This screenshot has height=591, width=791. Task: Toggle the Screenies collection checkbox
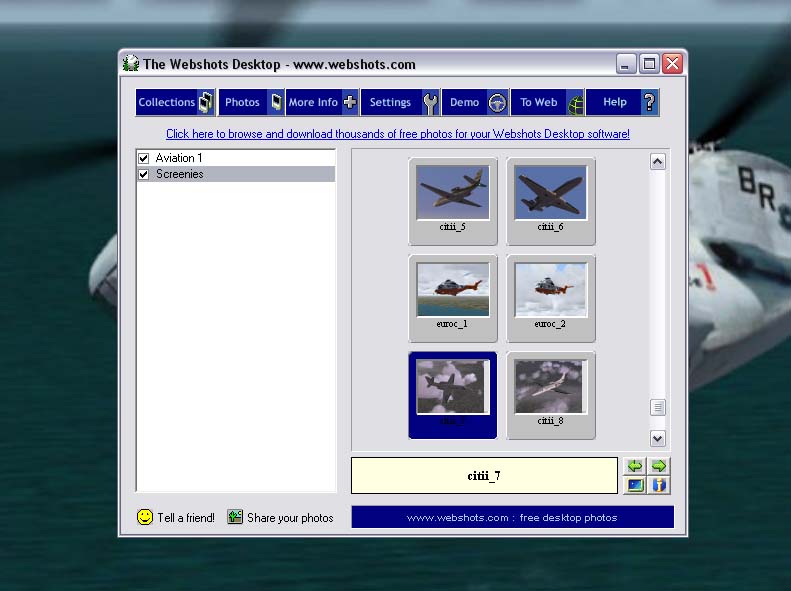click(x=144, y=174)
